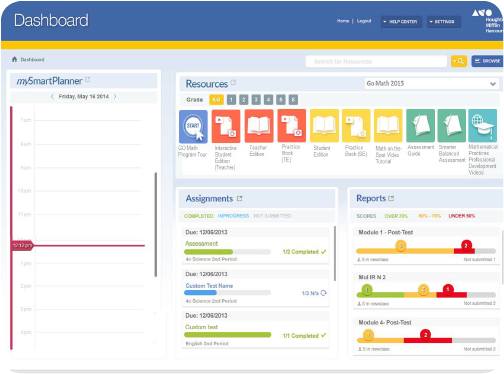The width and height of the screenshot is (504, 374).
Task: Open the GO Math Program Tour icon
Action: [x=193, y=127]
